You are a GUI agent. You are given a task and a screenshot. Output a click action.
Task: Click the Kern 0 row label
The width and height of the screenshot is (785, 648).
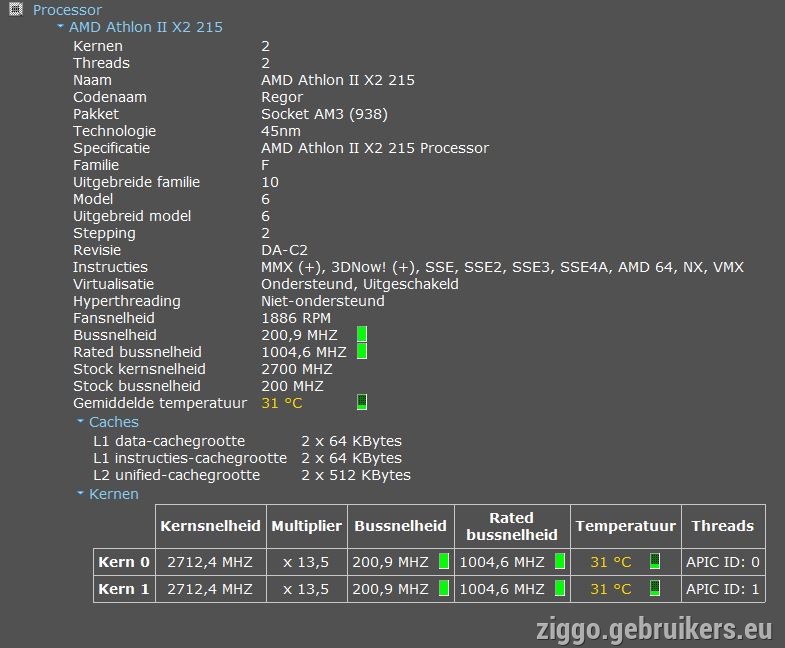tap(124, 562)
